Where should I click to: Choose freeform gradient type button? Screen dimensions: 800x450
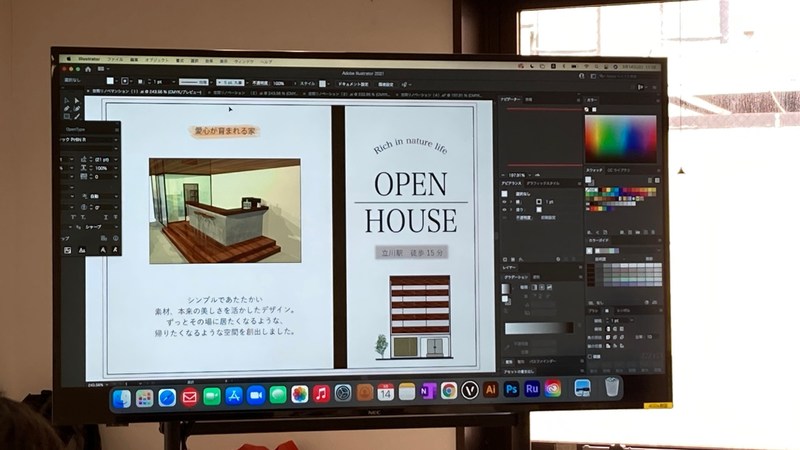549,287
